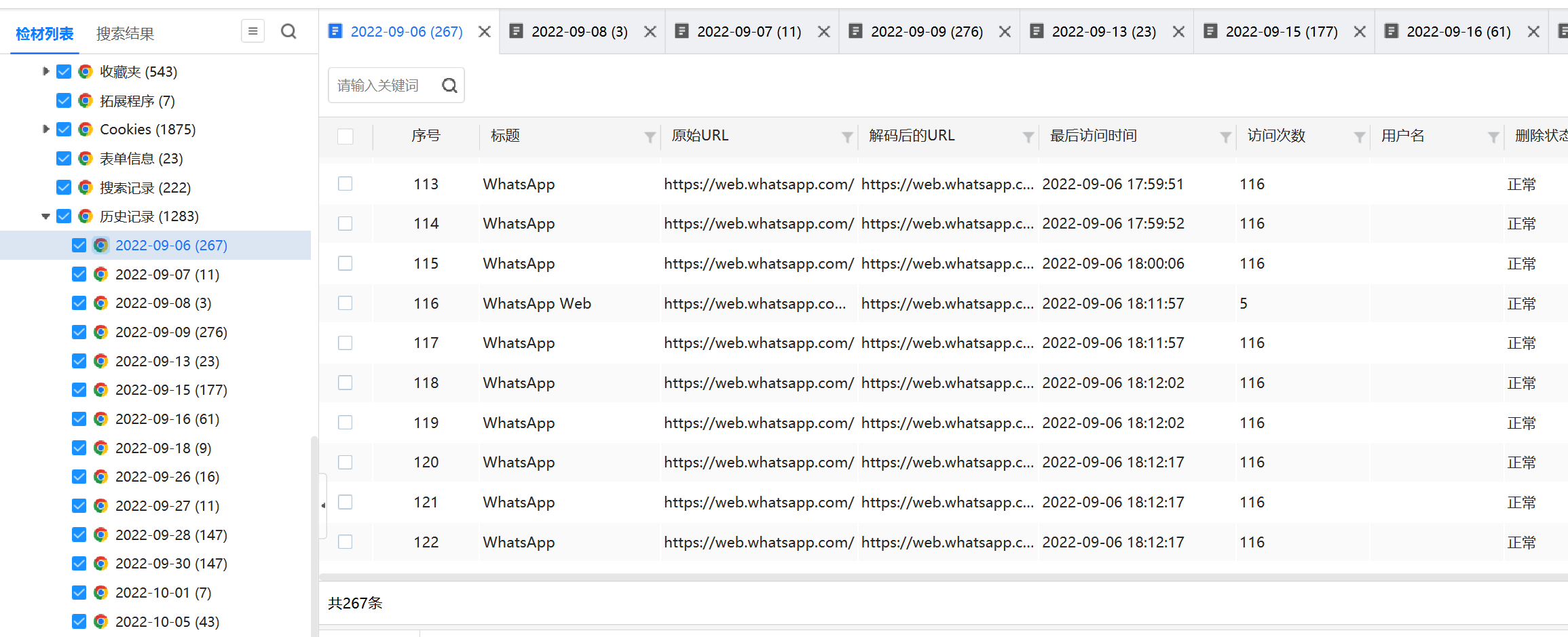Click the Chrome icon next to 搜索记录 (222)

coord(86,187)
